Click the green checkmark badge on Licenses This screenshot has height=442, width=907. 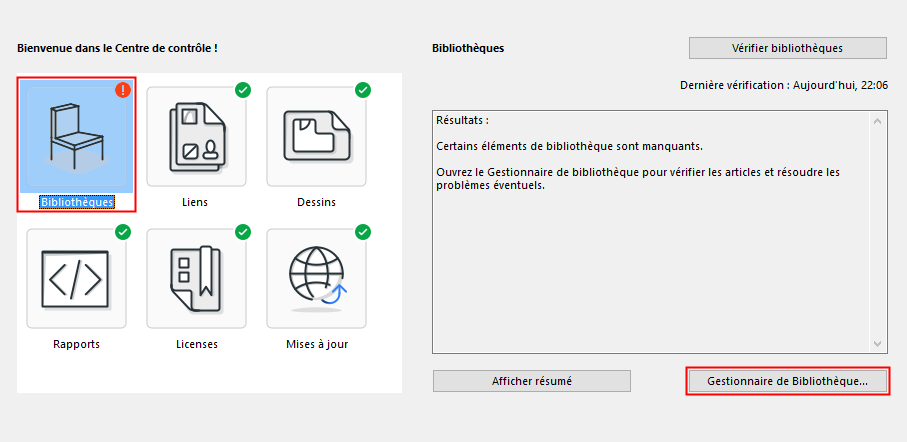point(243,232)
